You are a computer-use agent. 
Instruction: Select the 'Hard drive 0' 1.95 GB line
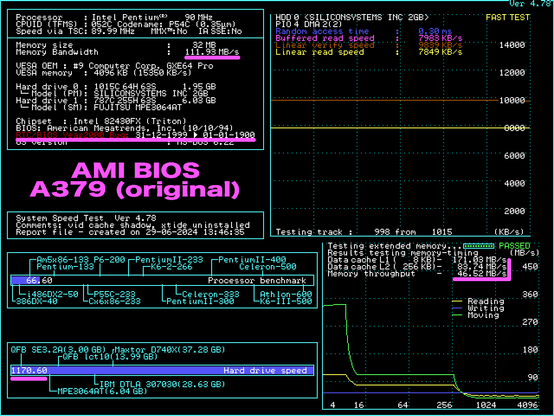click(116, 87)
